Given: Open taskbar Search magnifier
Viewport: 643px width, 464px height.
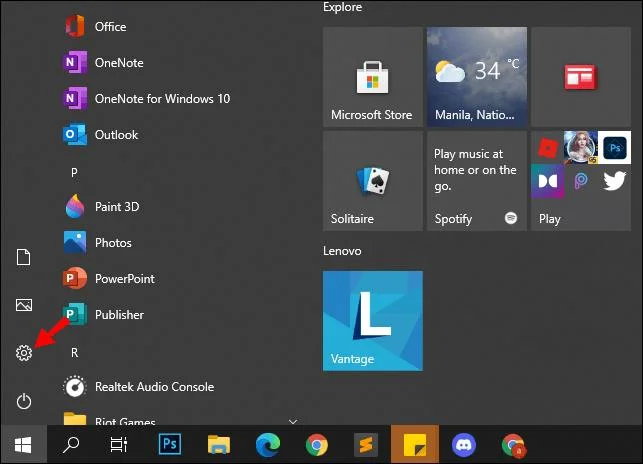Looking at the screenshot, I should (71, 445).
